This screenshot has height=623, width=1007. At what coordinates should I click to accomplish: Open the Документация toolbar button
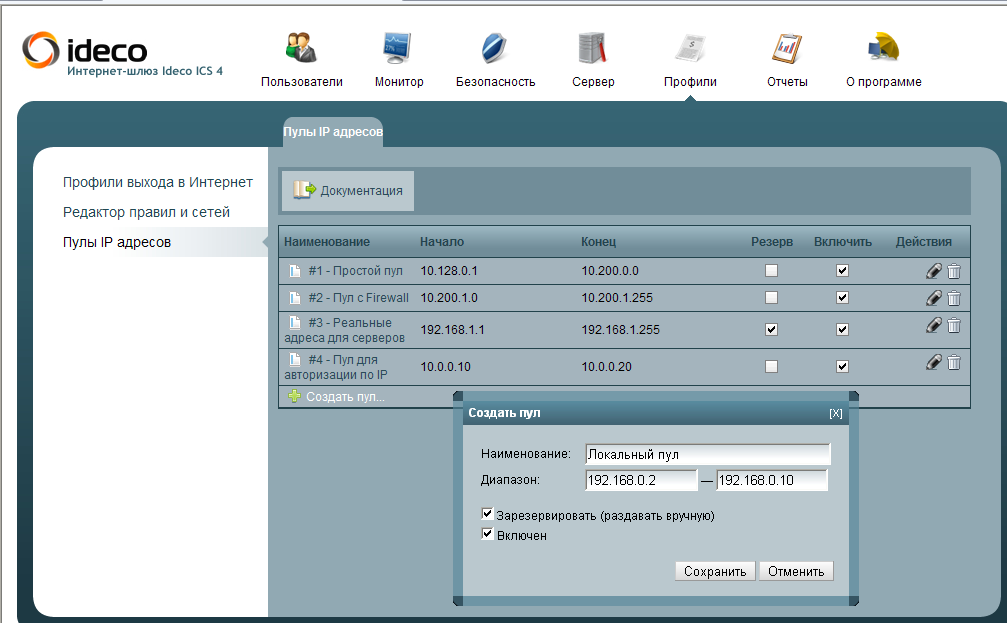tap(348, 190)
